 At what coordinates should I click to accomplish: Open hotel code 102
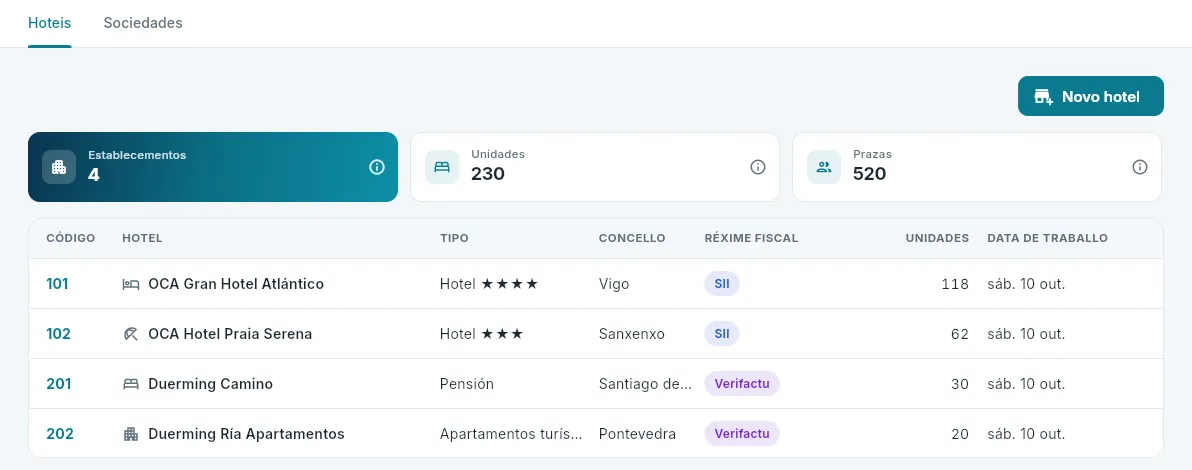59,335
